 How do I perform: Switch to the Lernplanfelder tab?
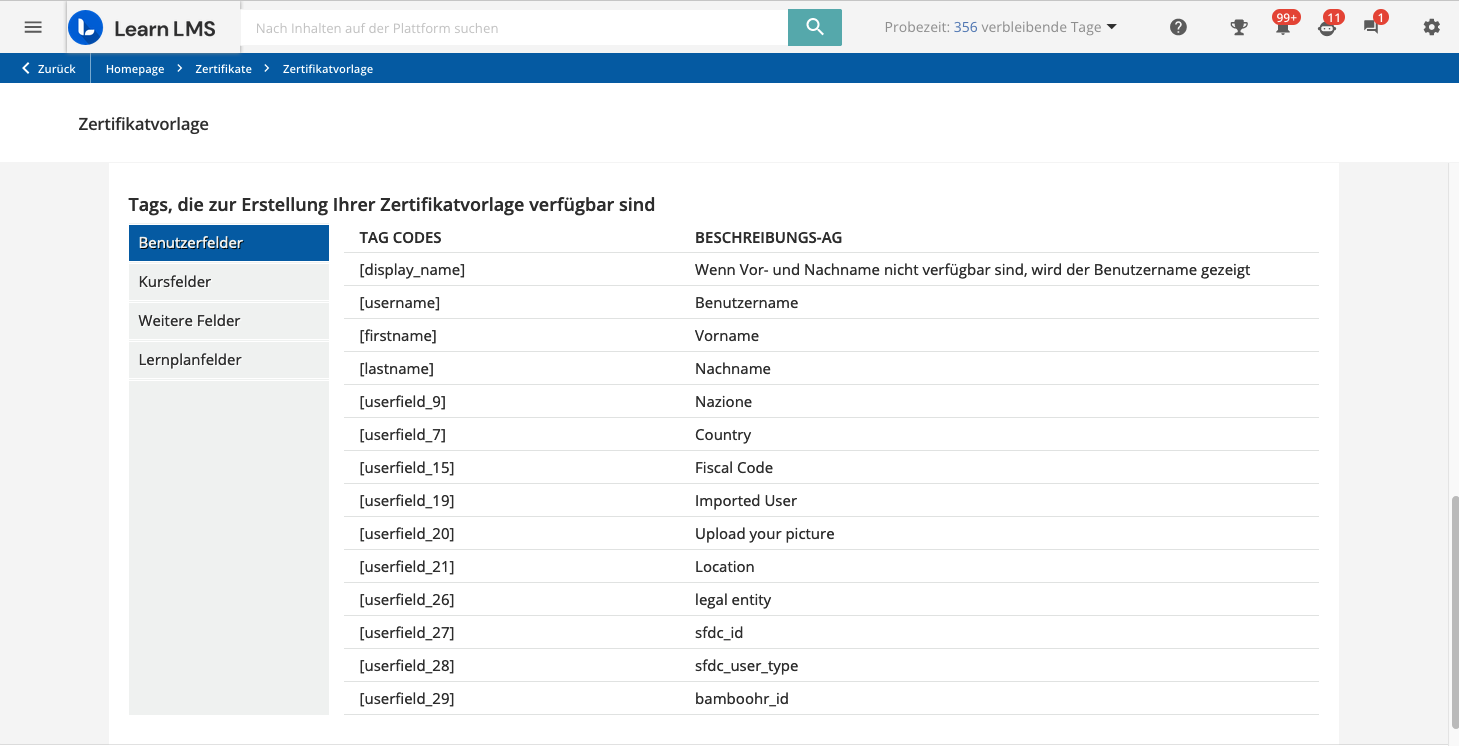pyautogui.click(x=229, y=360)
